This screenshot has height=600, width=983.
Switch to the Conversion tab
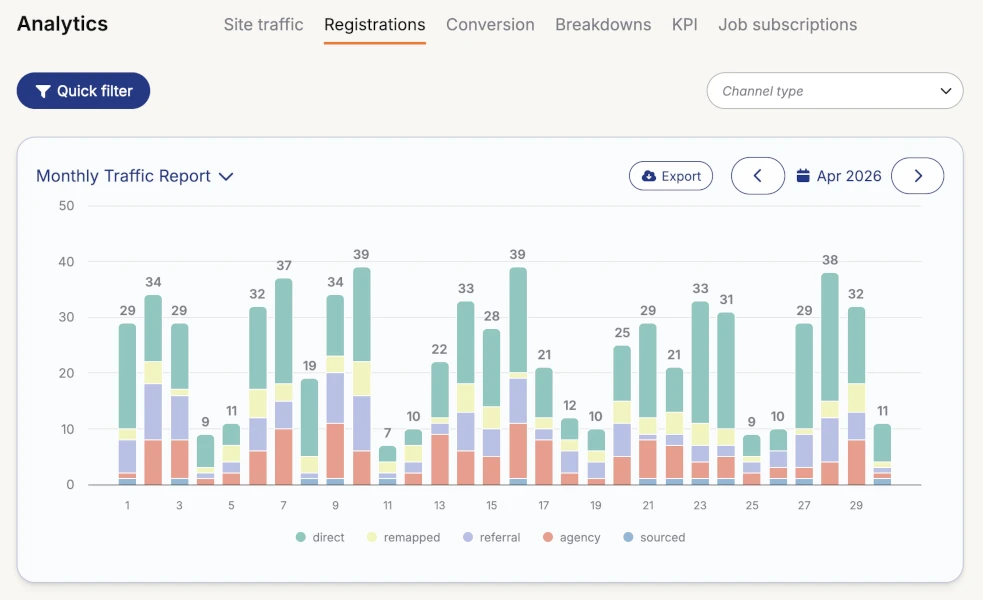point(490,24)
